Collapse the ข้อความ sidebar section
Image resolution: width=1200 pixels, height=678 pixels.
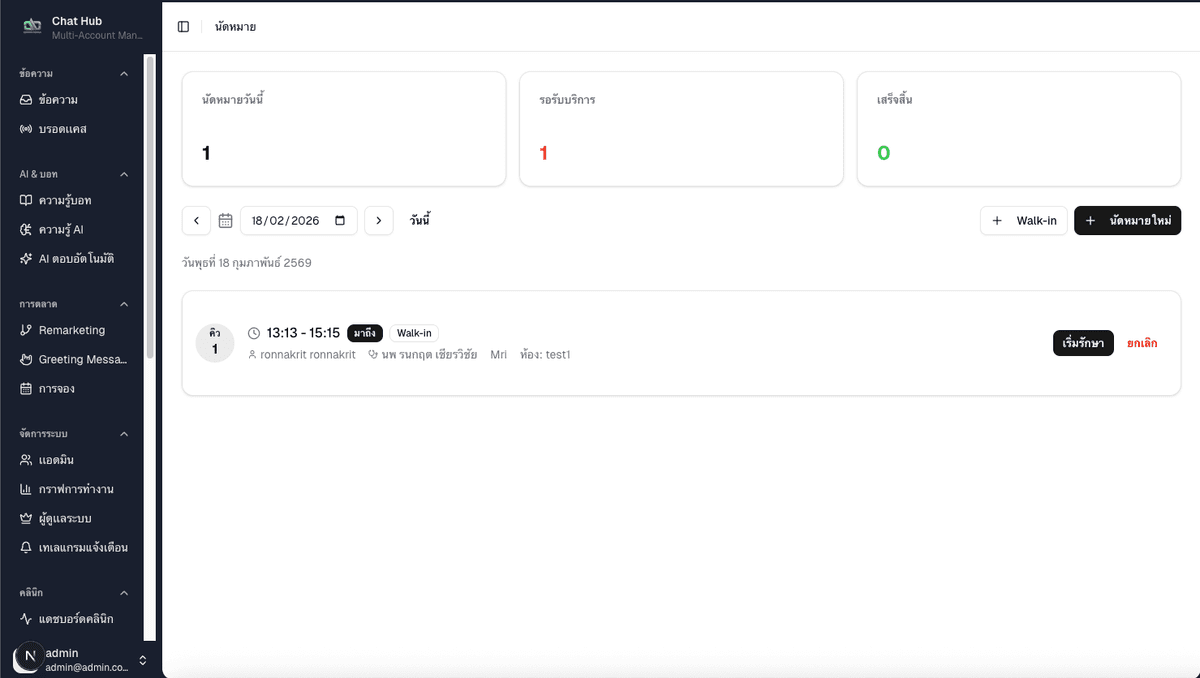[124, 74]
